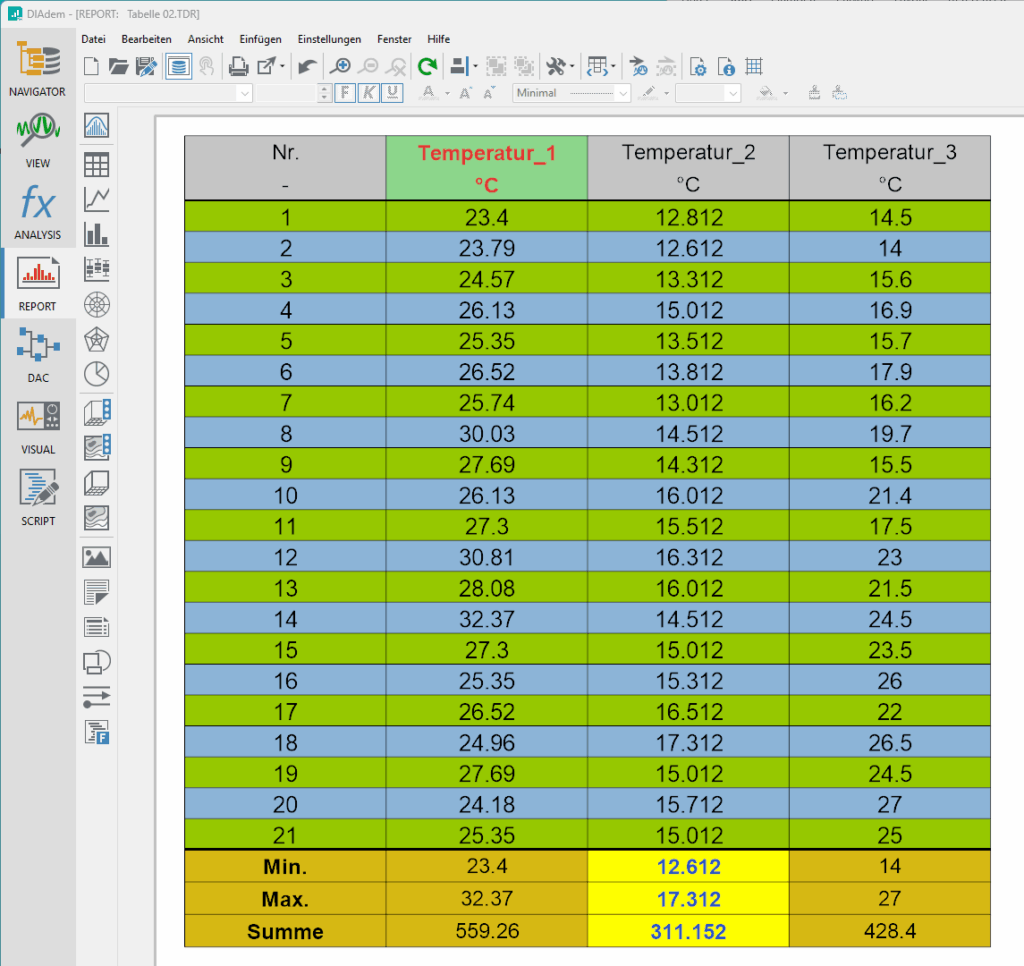The image size is (1024, 966).
Task: Click the print icon in the toolbar
Action: tap(239, 67)
